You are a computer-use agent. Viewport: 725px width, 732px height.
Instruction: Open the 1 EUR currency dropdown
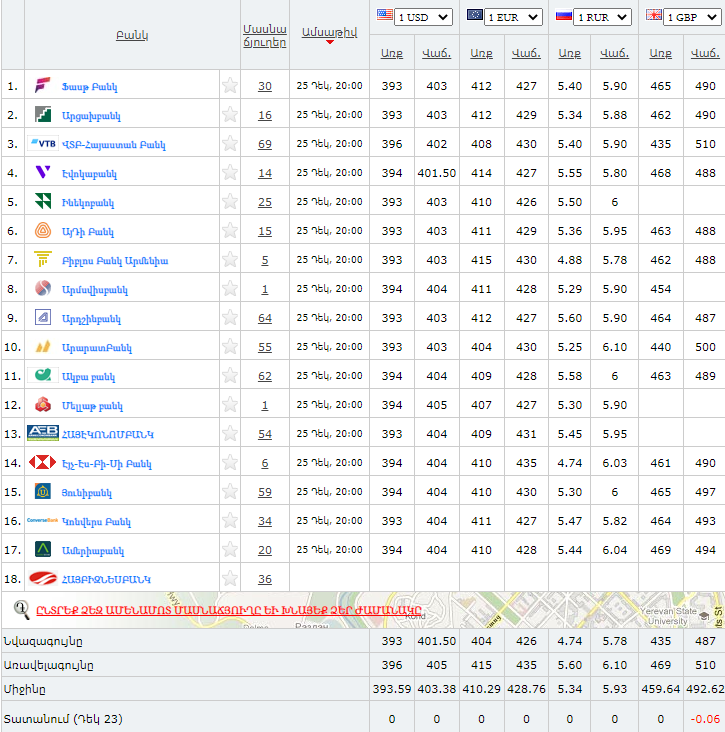pyautogui.click(x=513, y=17)
